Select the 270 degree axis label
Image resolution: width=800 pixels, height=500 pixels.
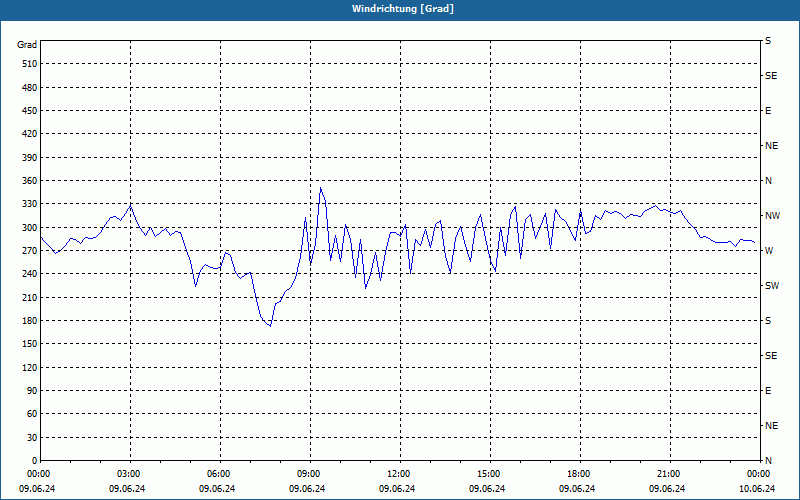tap(29, 251)
